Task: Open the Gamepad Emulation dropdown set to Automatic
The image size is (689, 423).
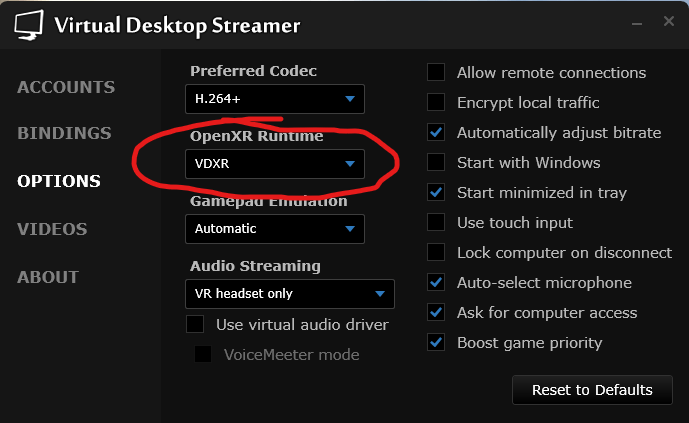Action: [x=275, y=229]
